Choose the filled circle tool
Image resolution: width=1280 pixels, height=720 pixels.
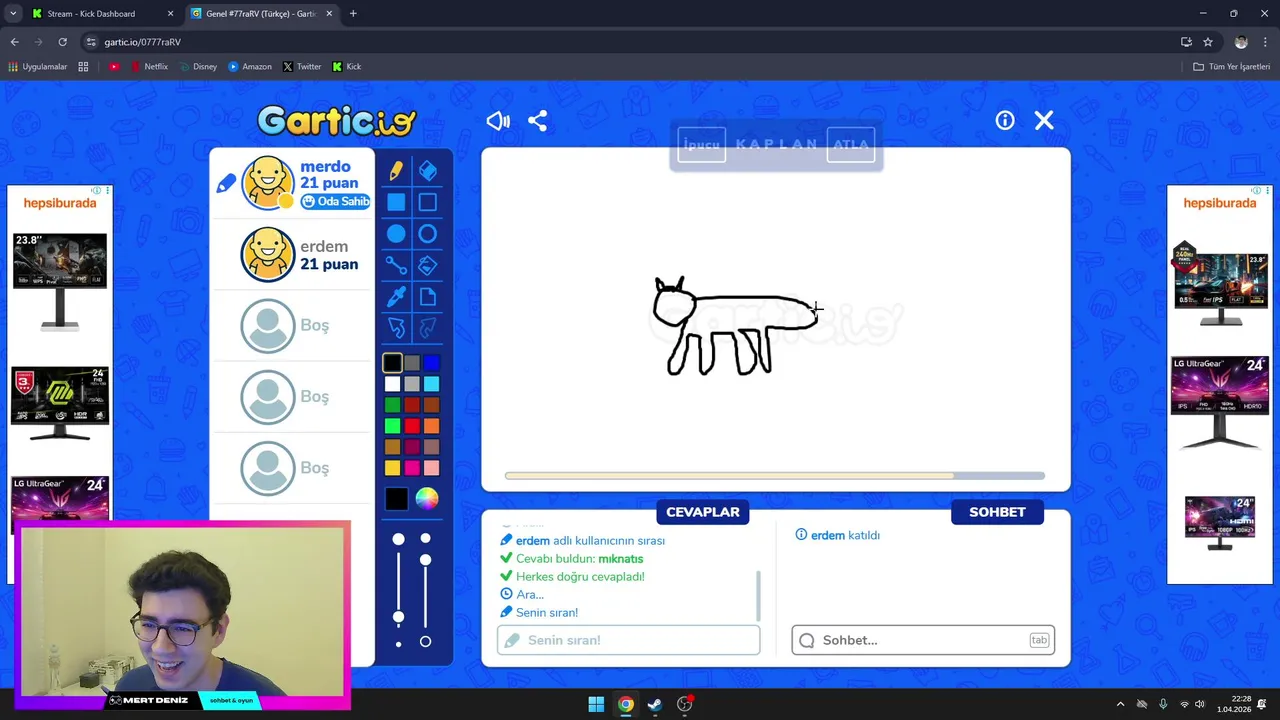(x=396, y=234)
